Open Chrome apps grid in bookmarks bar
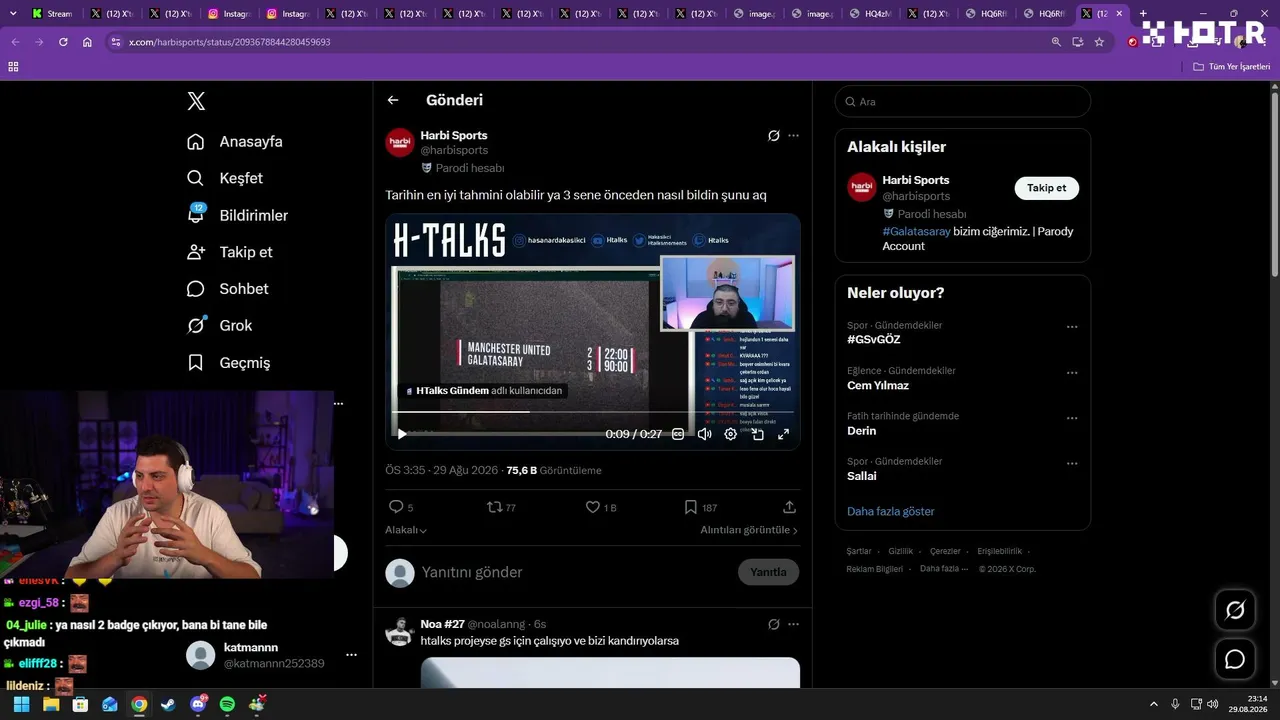Screen dimensions: 1280x720 coord(13,66)
